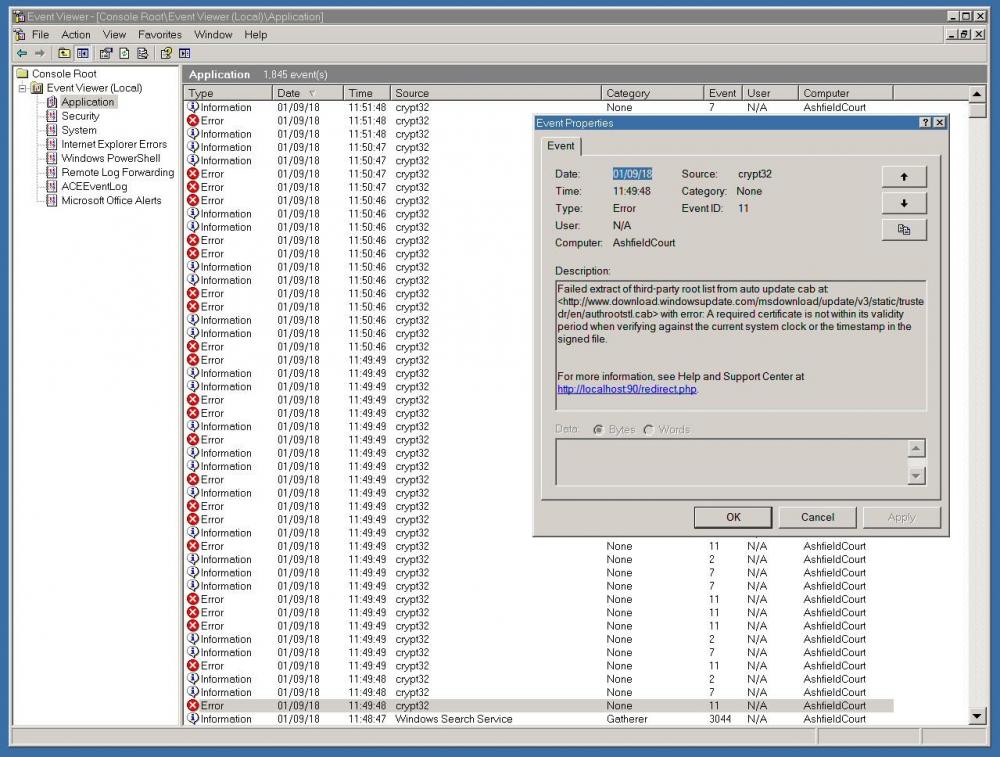
Task: Open the Action menu
Action: (76, 34)
